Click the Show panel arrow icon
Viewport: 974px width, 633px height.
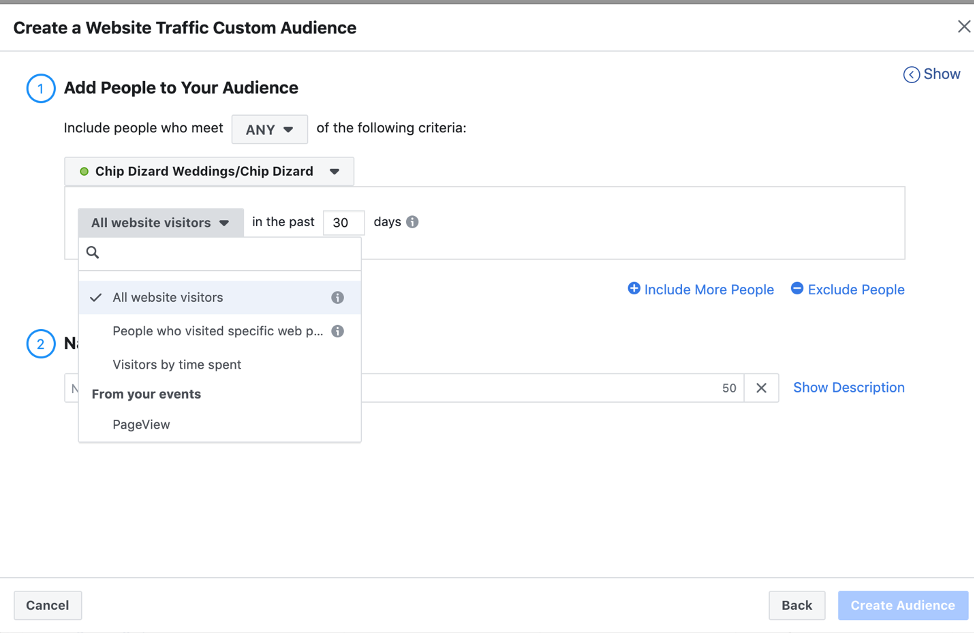[911, 75]
